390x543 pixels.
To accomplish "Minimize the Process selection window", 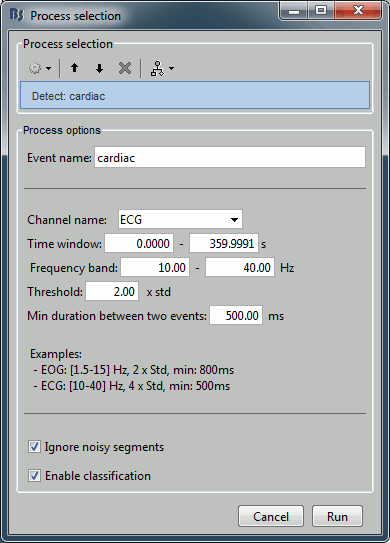I will [294, 11].
